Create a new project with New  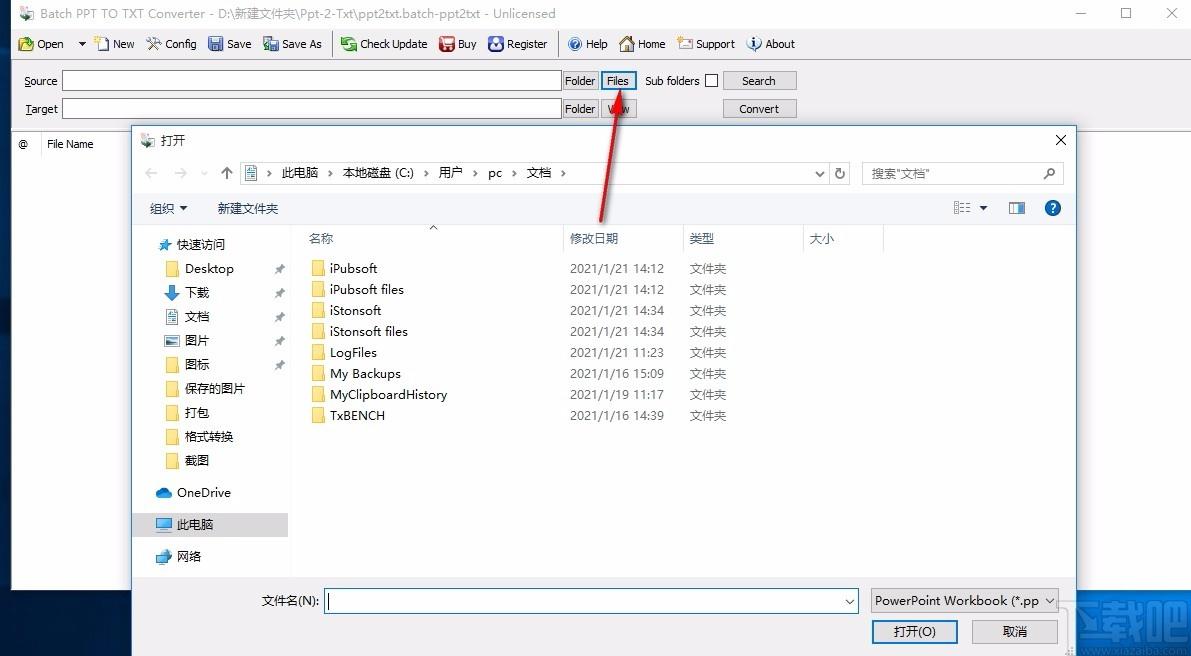point(115,44)
